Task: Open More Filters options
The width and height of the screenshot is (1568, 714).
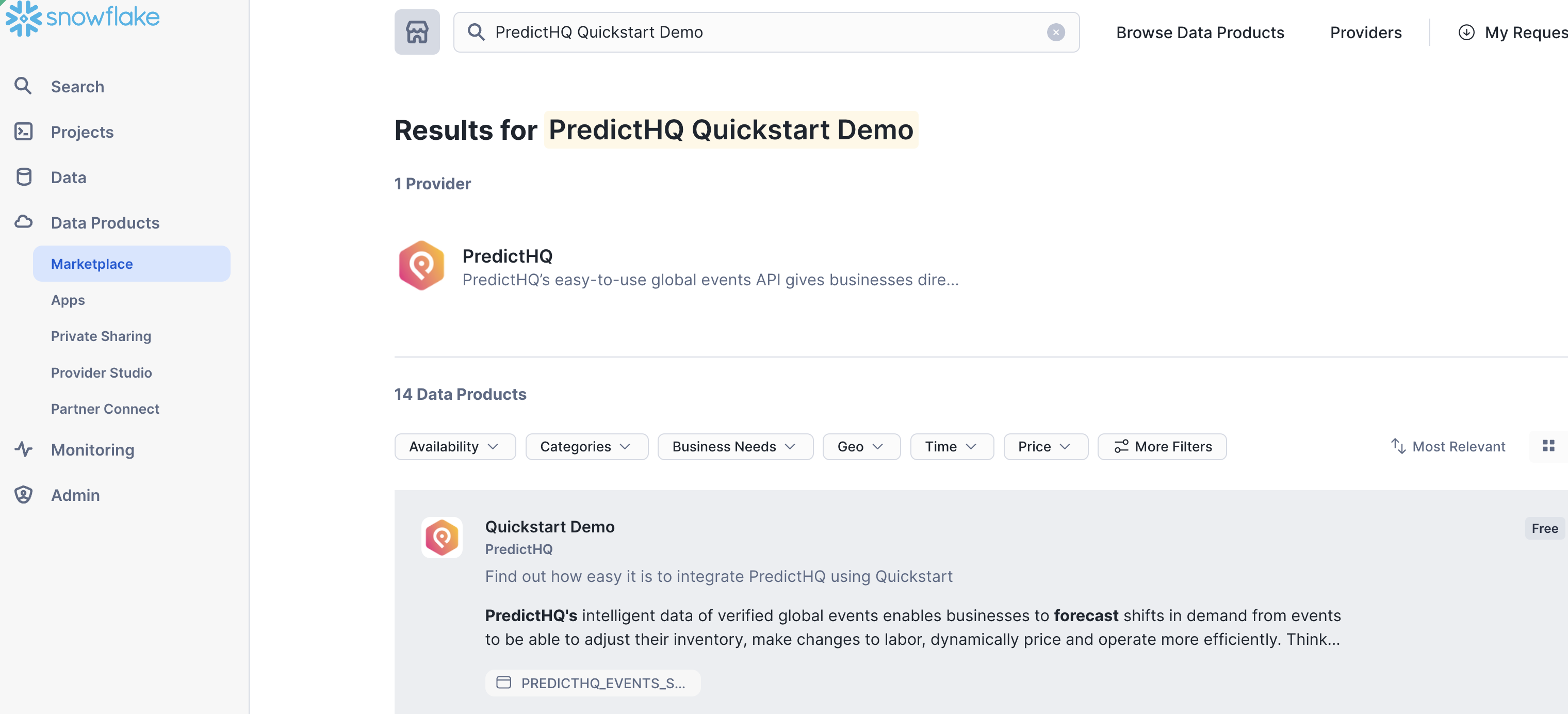Action: coord(1162,447)
